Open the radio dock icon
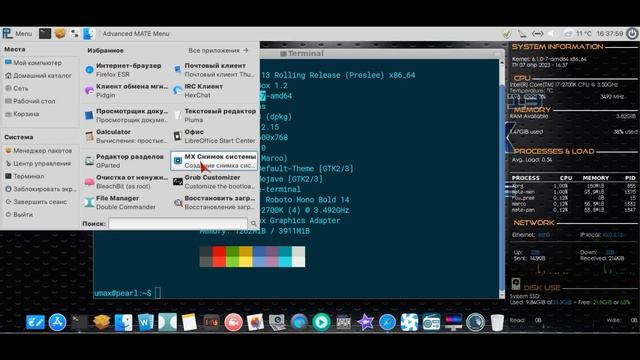 point(431,322)
